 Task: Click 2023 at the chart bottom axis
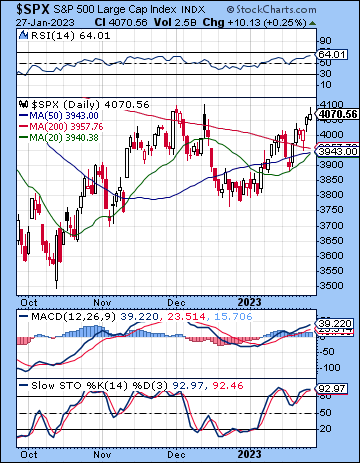pyautogui.click(x=249, y=454)
